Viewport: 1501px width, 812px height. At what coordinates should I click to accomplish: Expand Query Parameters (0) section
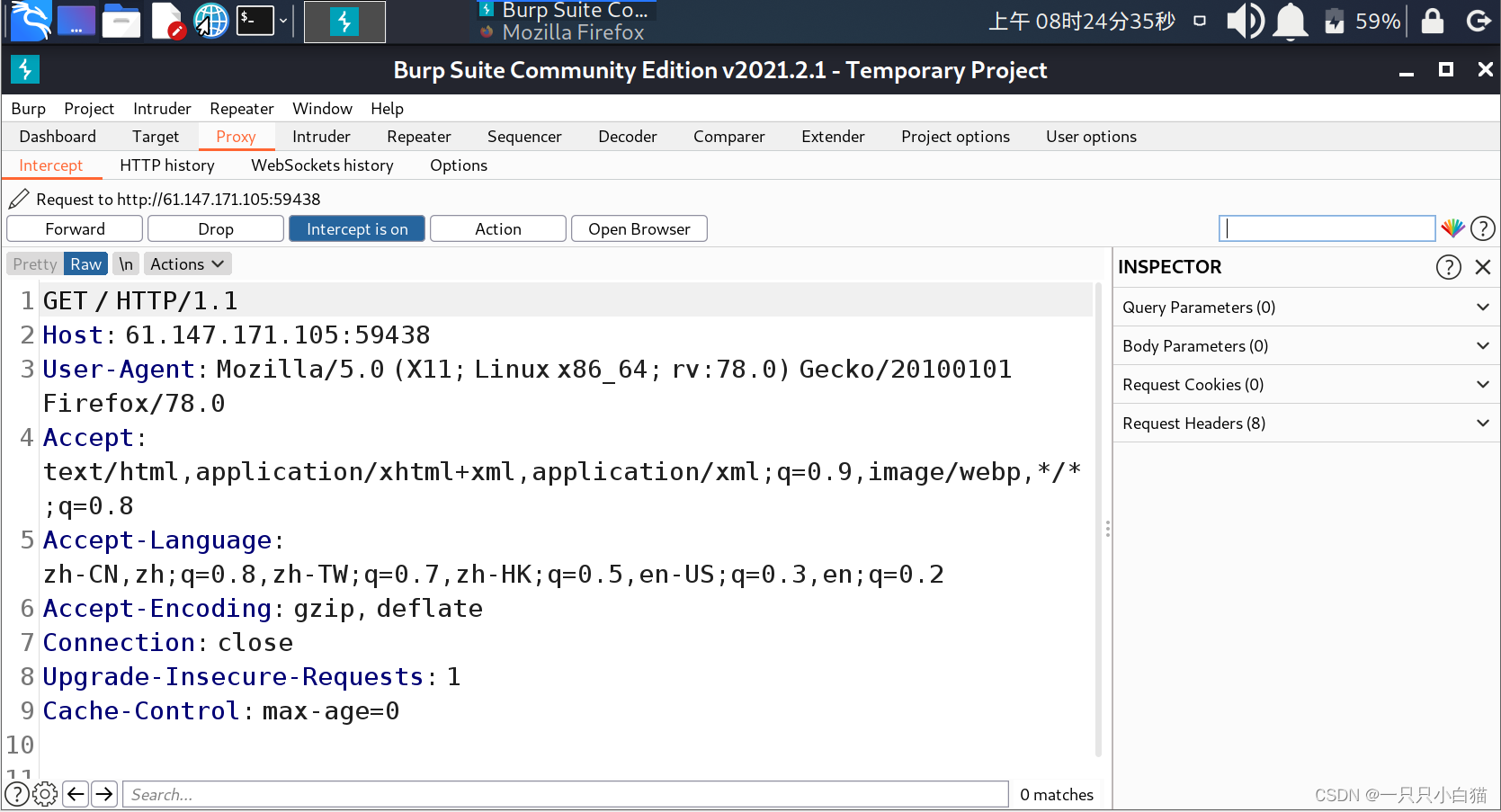pyautogui.click(x=1307, y=308)
